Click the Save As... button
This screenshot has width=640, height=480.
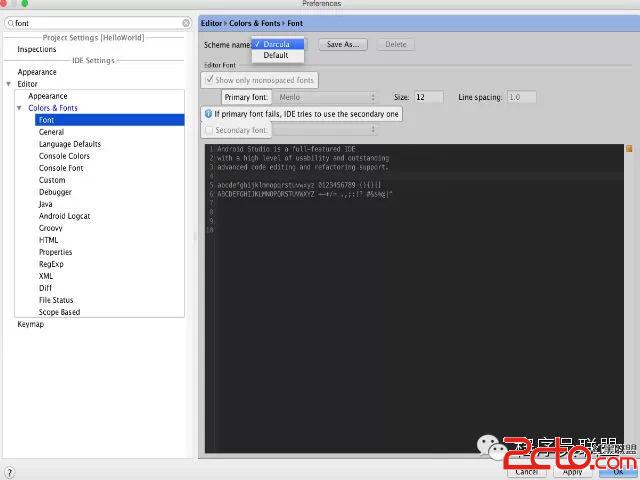343,44
